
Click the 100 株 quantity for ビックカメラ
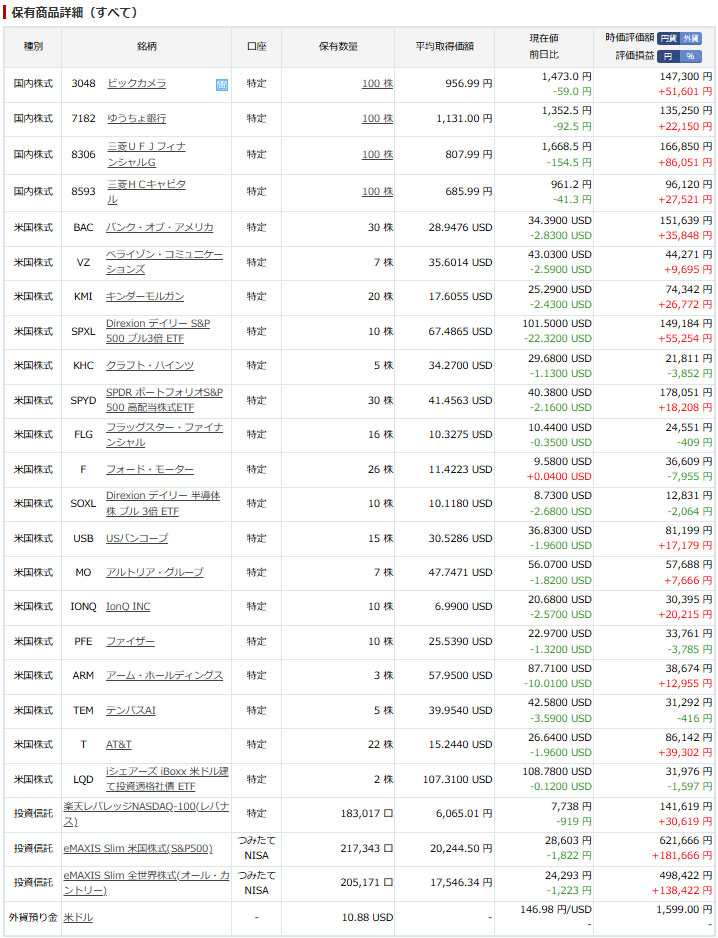pyautogui.click(x=376, y=84)
